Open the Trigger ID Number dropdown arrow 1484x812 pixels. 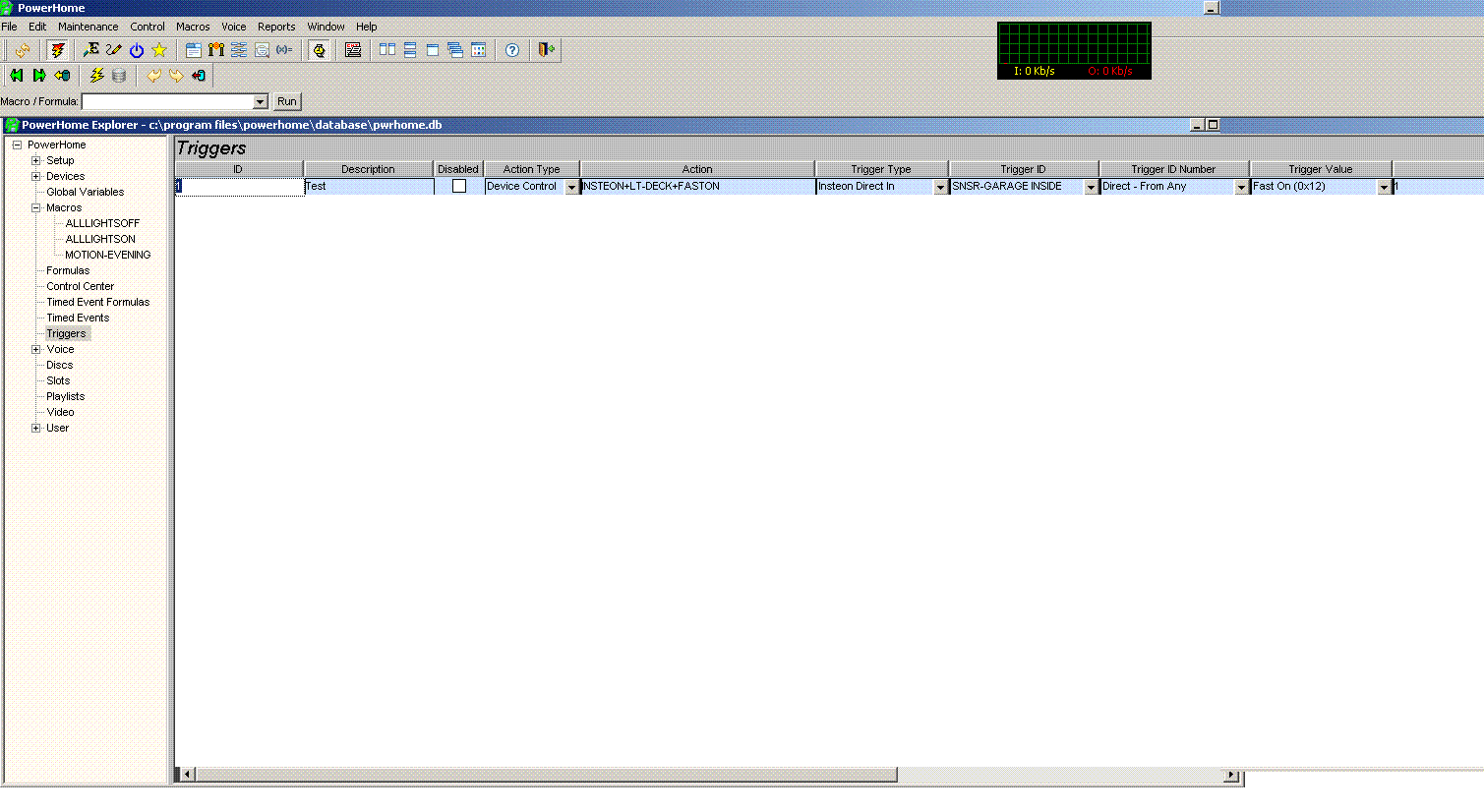1242,187
